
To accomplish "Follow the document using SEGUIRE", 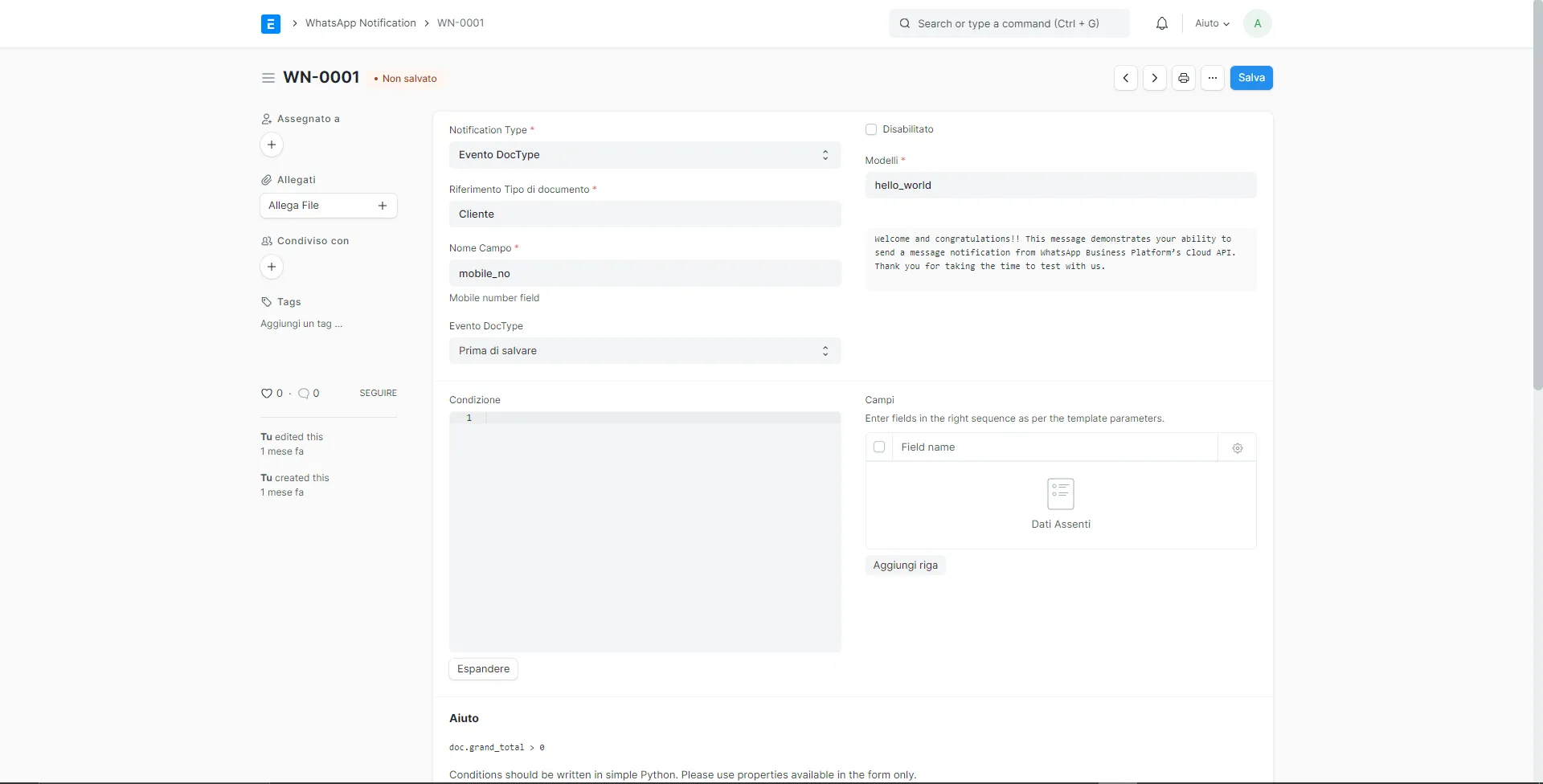I will click(x=378, y=393).
